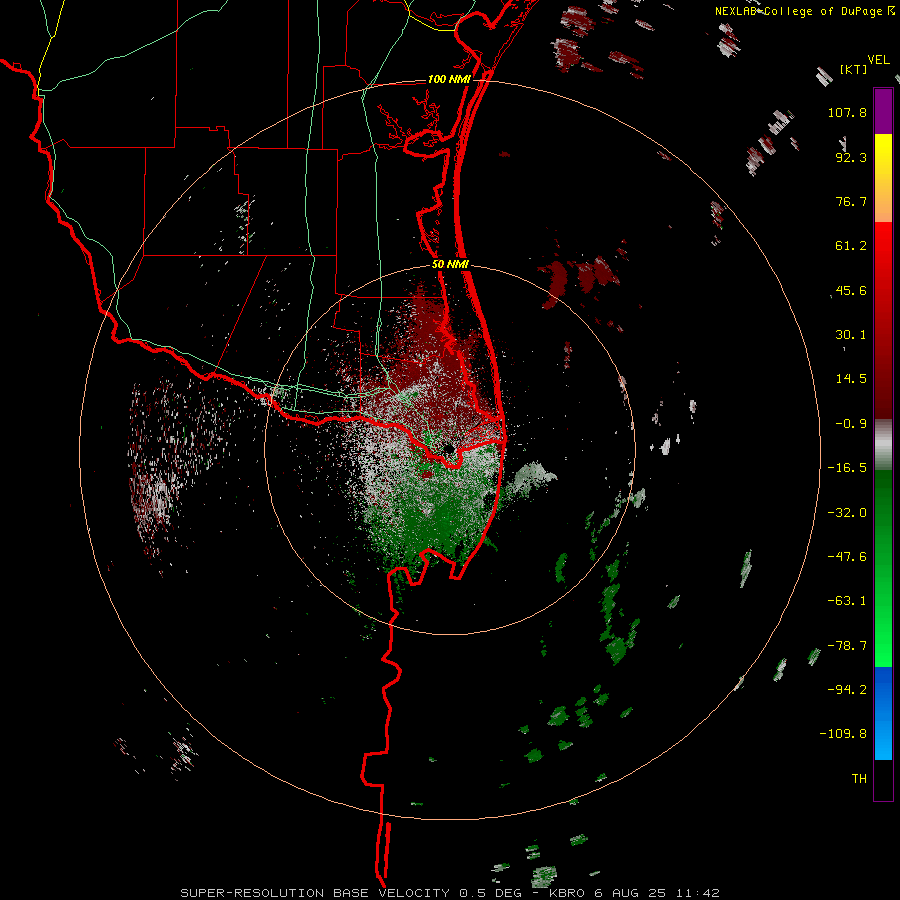Click the Super-Resolution Base Velocity caption text

click(449, 893)
